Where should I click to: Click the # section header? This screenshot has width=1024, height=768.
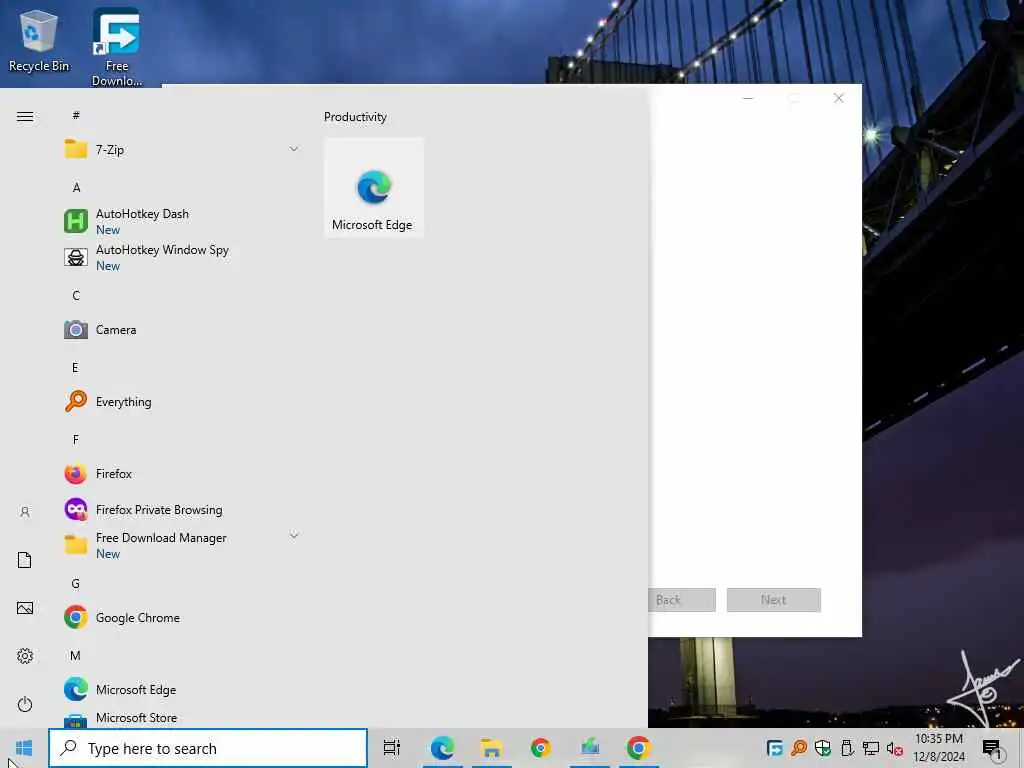tap(76, 116)
